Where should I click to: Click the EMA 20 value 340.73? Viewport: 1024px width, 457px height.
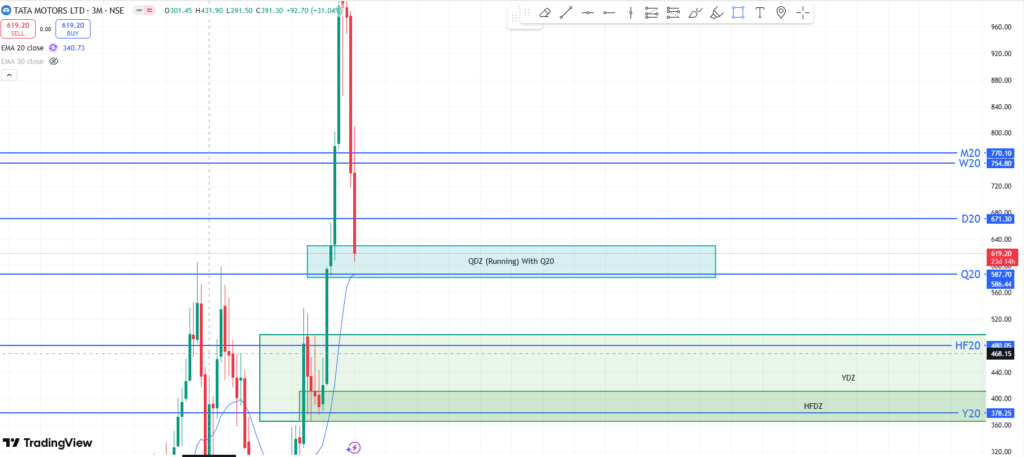72,48
